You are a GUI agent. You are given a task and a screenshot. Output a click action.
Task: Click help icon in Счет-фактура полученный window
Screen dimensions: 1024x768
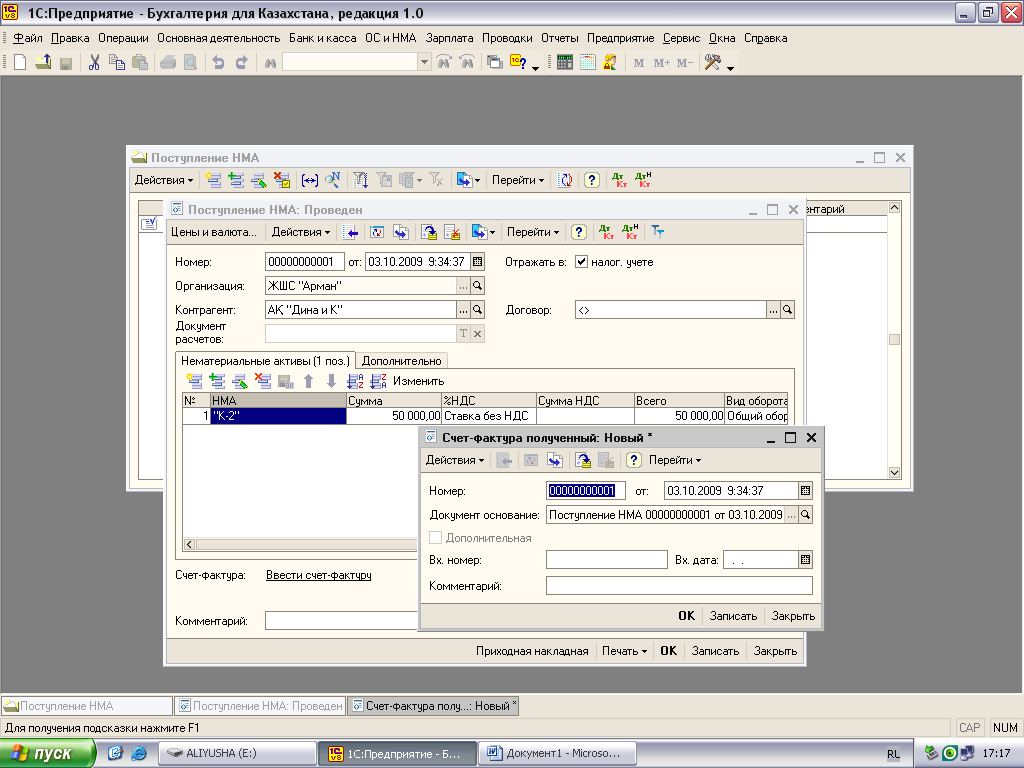tap(633, 460)
